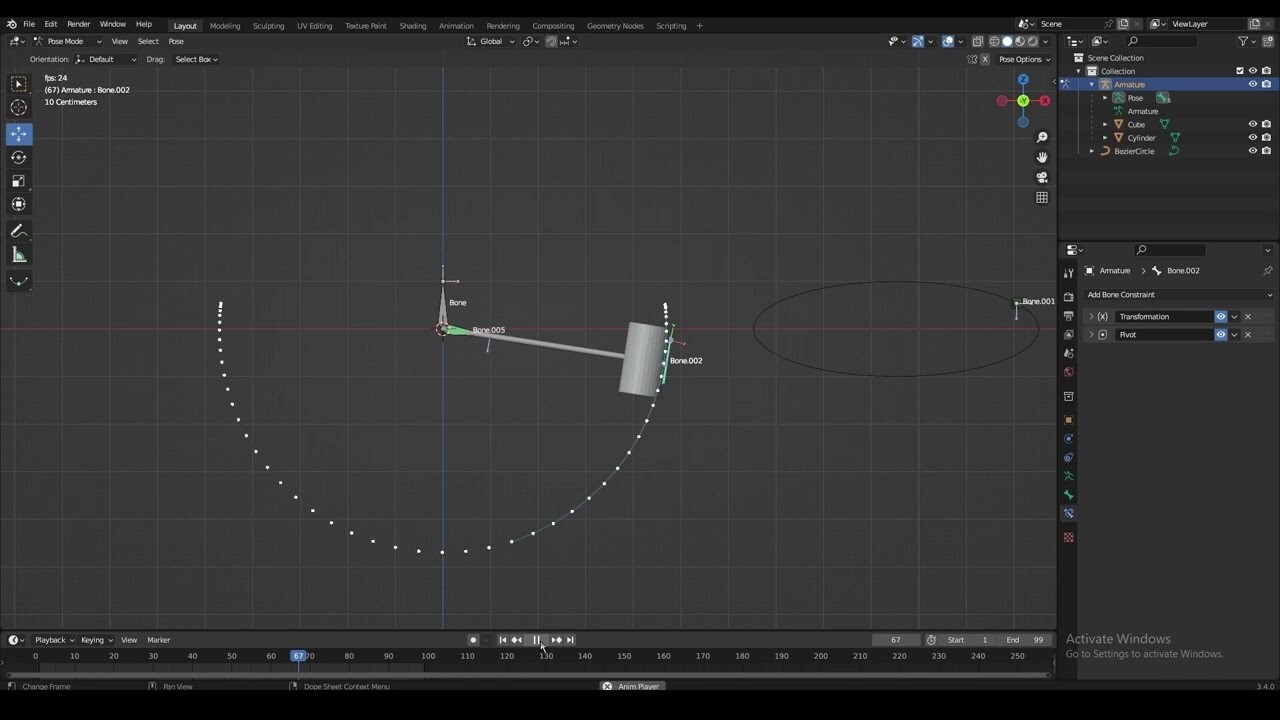Activate the Rotate tool

point(18,157)
